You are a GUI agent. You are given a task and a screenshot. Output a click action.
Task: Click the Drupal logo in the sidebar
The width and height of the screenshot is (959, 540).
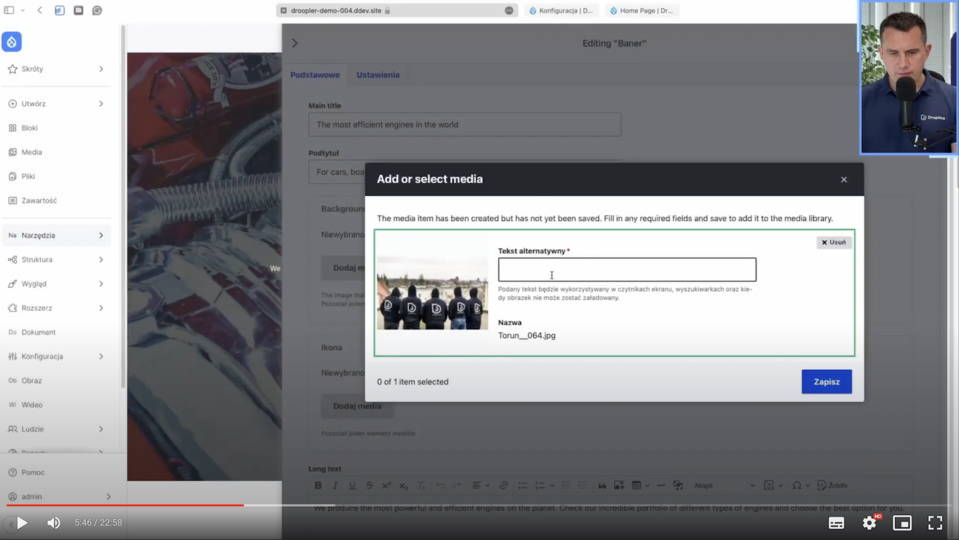pos(12,42)
